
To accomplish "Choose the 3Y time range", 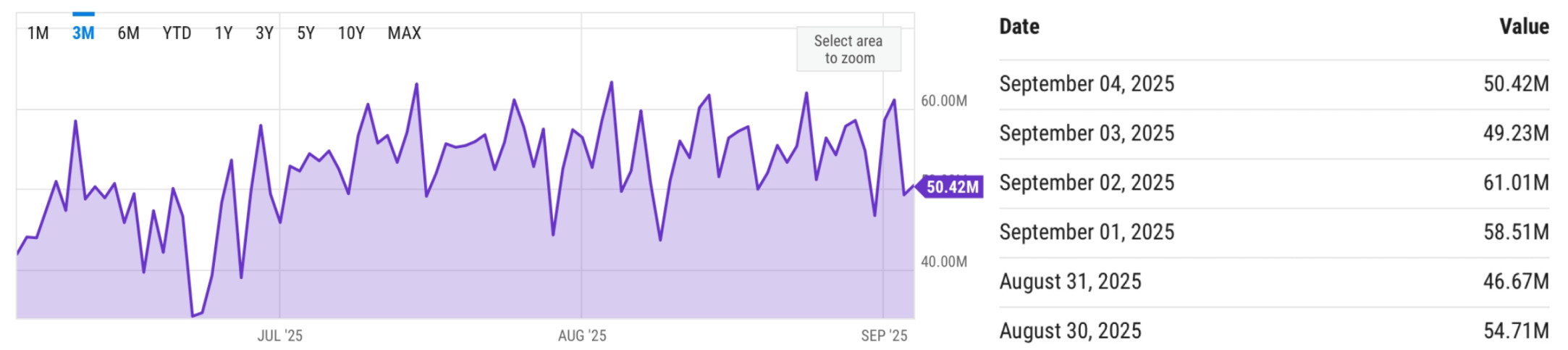I will [x=264, y=33].
